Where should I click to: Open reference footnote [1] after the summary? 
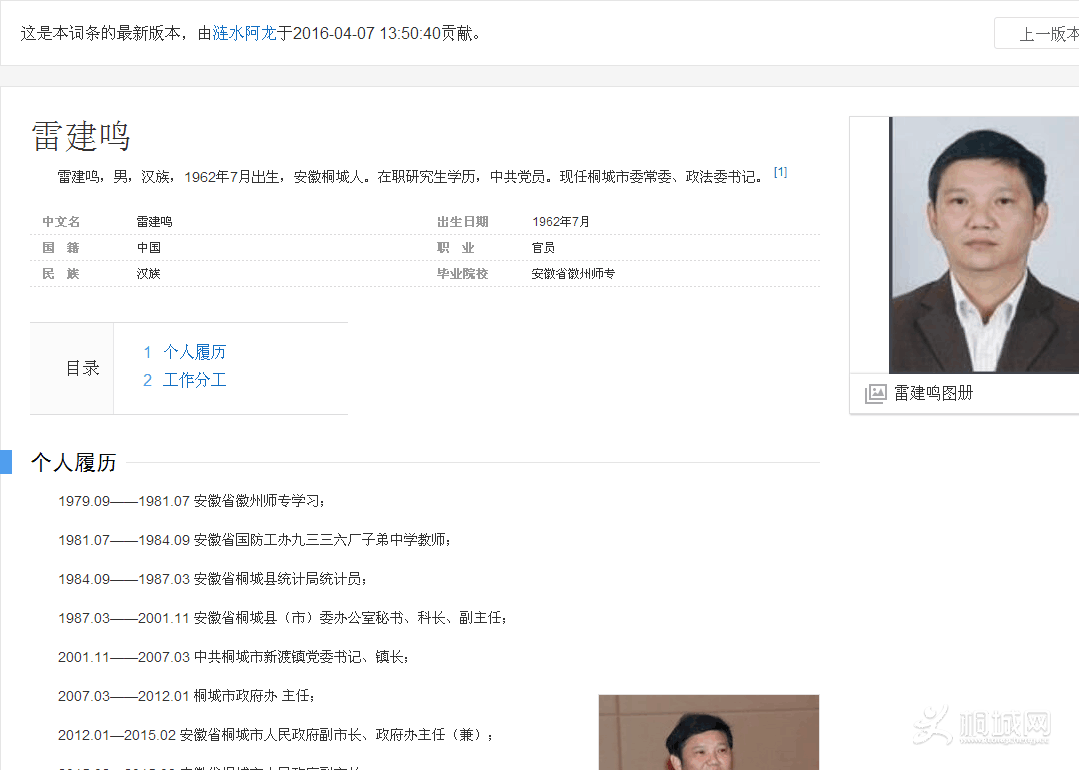click(780, 172)
